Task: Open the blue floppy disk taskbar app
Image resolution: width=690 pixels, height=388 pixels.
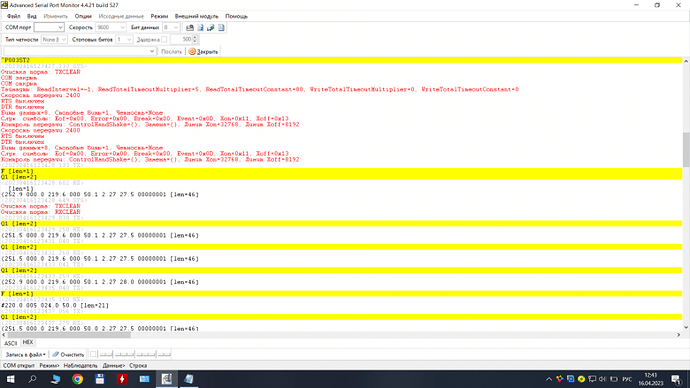Action: pos(100,379)
